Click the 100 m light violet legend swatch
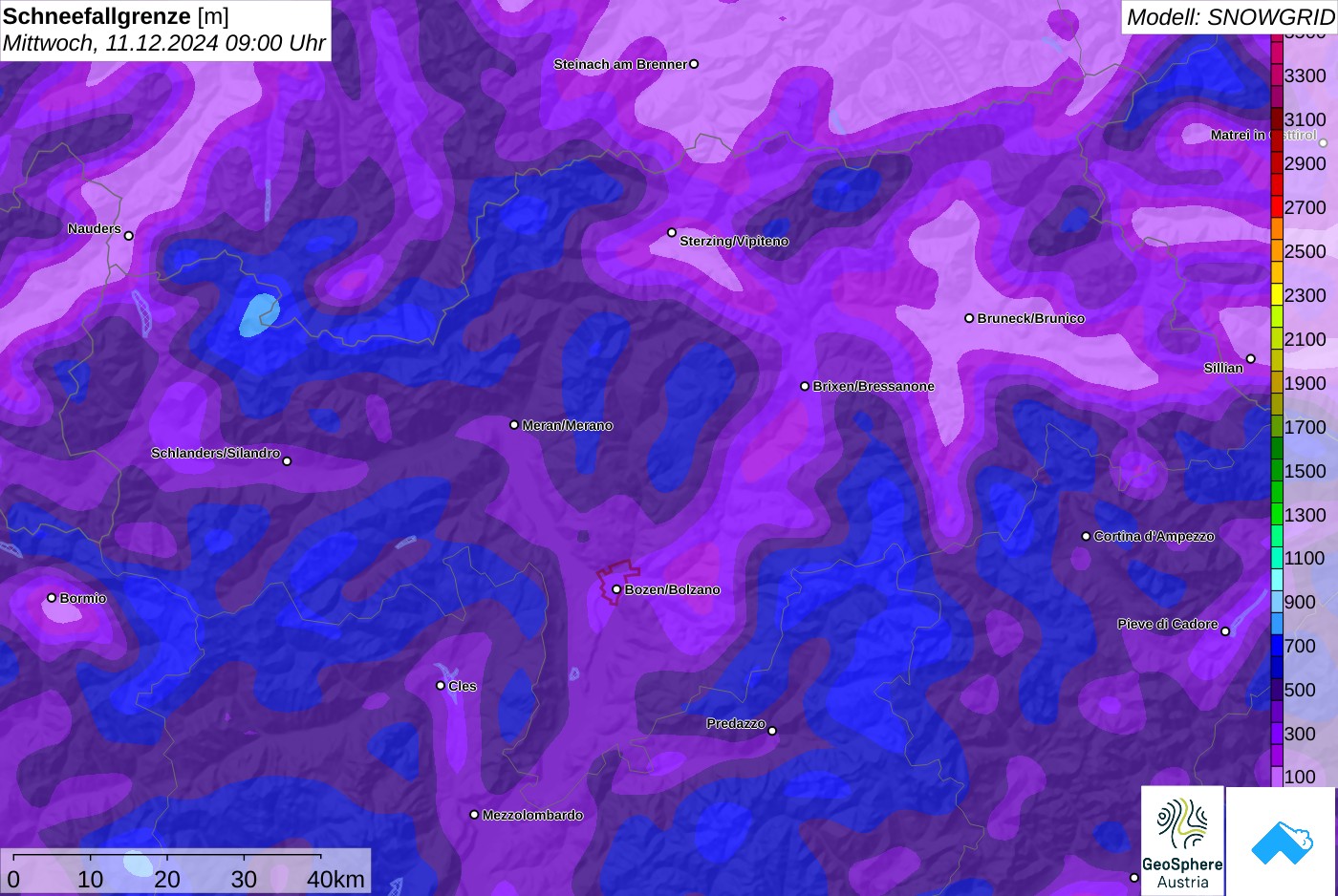Viewport: 1338px width, 896px height. click(1277, 777)
